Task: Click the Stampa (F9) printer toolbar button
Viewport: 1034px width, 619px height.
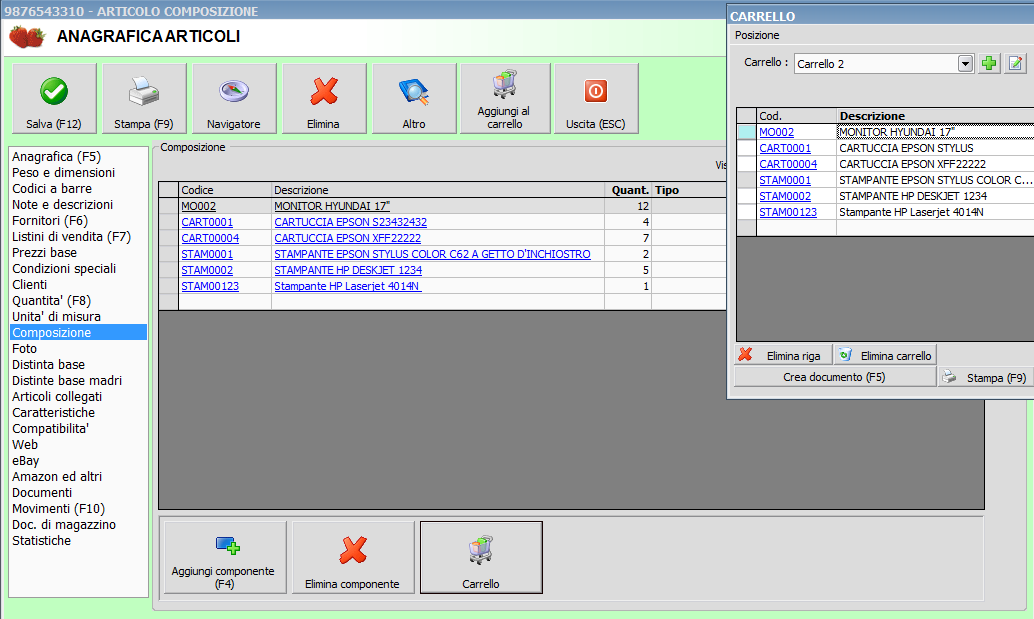Action: pos(144,99)
